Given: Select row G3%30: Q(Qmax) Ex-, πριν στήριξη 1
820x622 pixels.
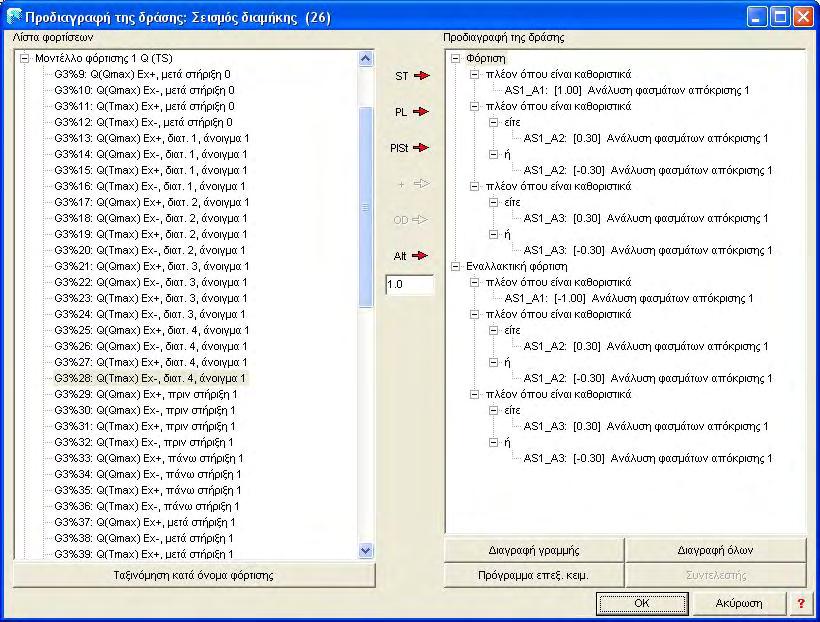Looking at the screenshot, I should (x=144, y=411).
